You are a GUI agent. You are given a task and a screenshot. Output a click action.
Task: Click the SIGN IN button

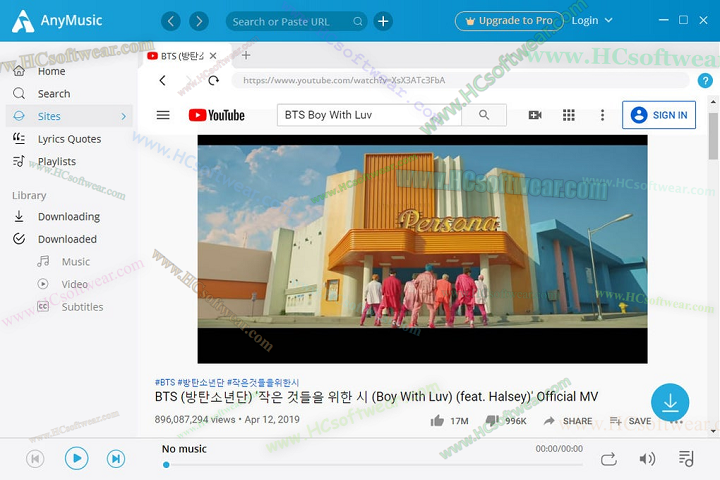(659, 115)
